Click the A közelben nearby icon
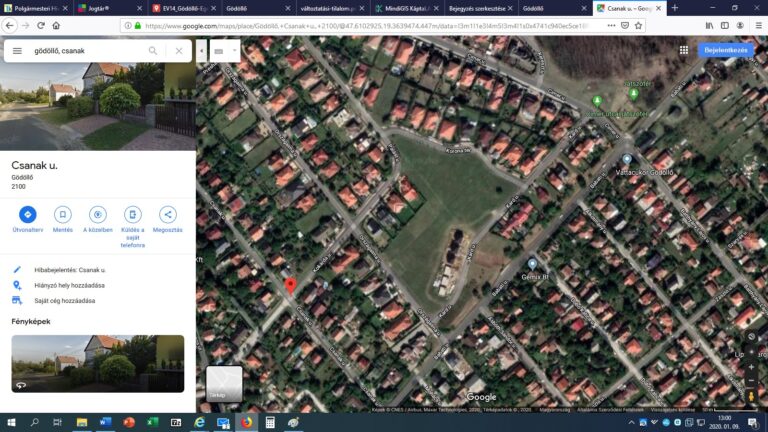 97,214
